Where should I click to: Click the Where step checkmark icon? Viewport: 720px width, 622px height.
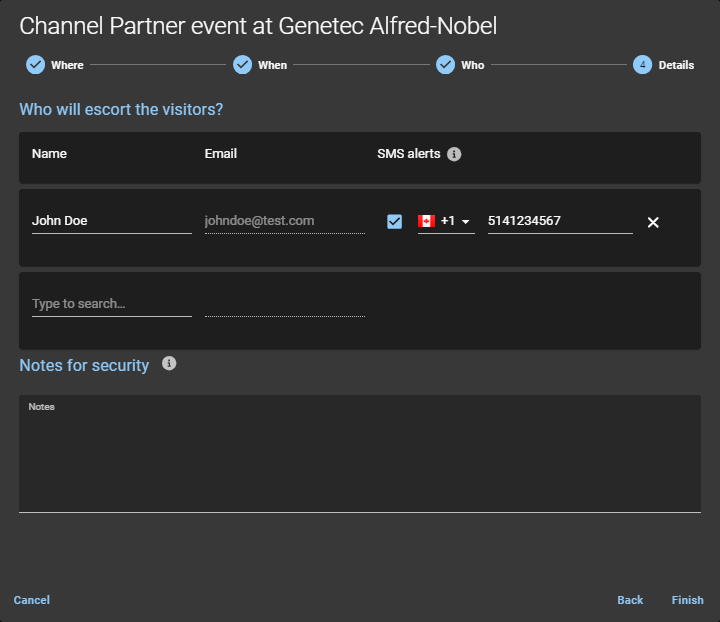pos(35,65)
